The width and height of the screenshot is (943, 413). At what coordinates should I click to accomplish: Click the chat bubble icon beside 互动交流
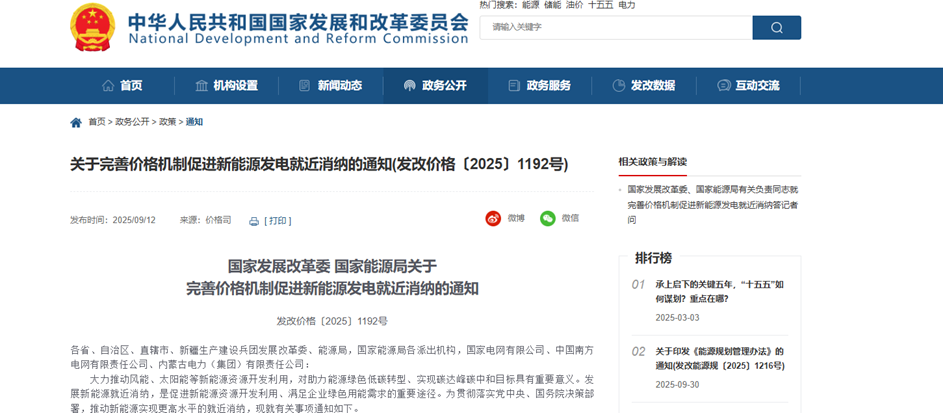click(x=723, y=86)
